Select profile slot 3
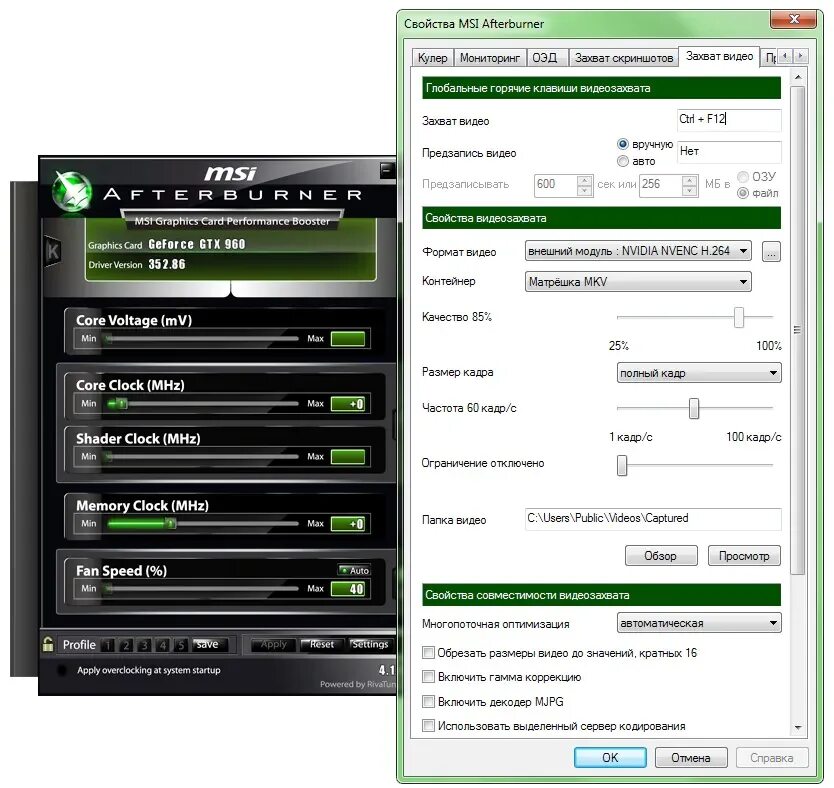 [x=144, y=645]
